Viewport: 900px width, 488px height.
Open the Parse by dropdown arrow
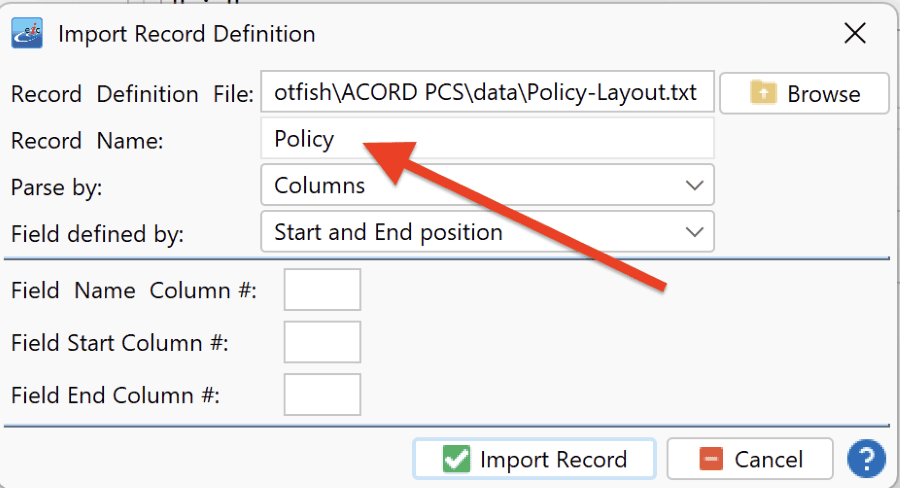point(695,185)
